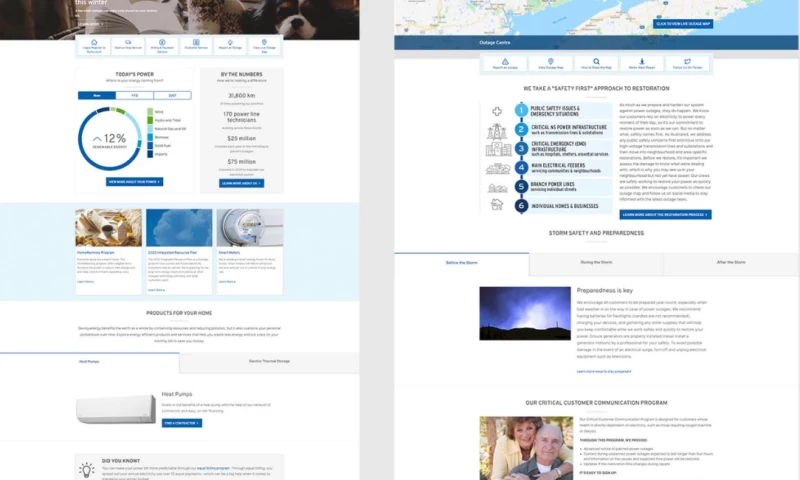Click the up chevron next to 12% renewable energy
800x480 pixels.
pos(97,139)
